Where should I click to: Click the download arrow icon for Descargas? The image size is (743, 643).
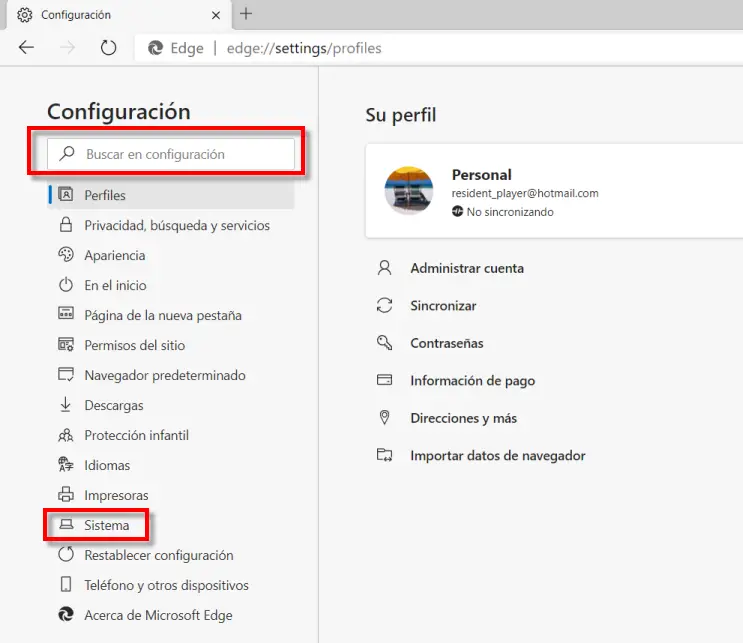click(x=66, y=405)
